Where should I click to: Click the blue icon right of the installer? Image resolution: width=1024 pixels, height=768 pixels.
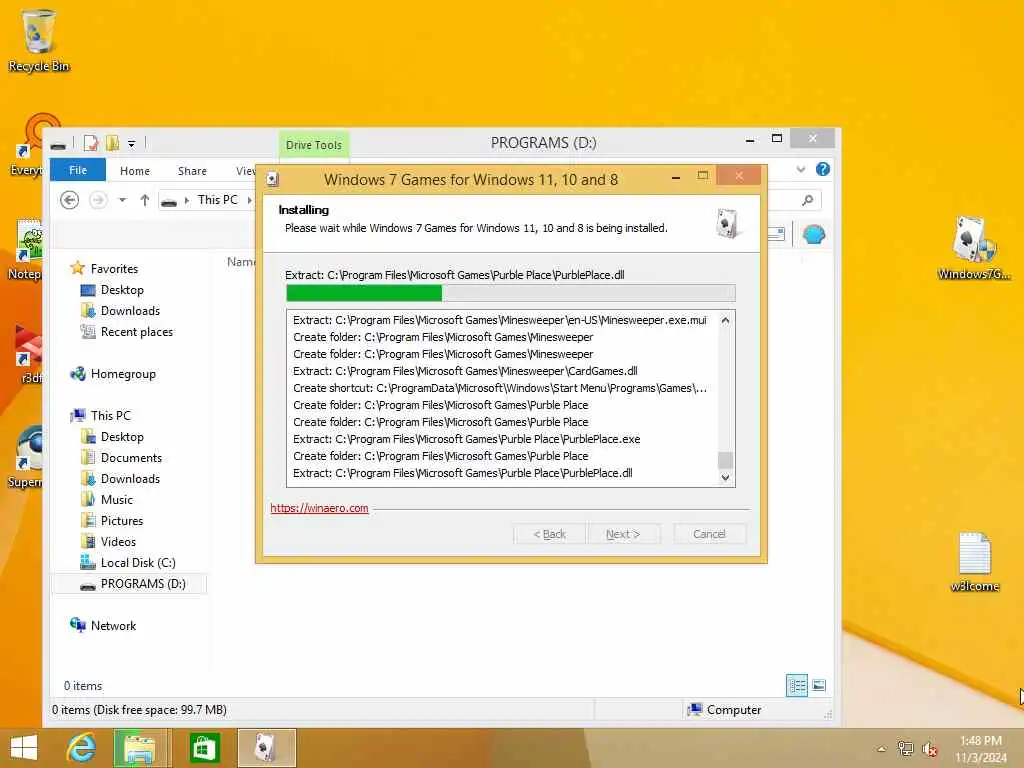814,234
